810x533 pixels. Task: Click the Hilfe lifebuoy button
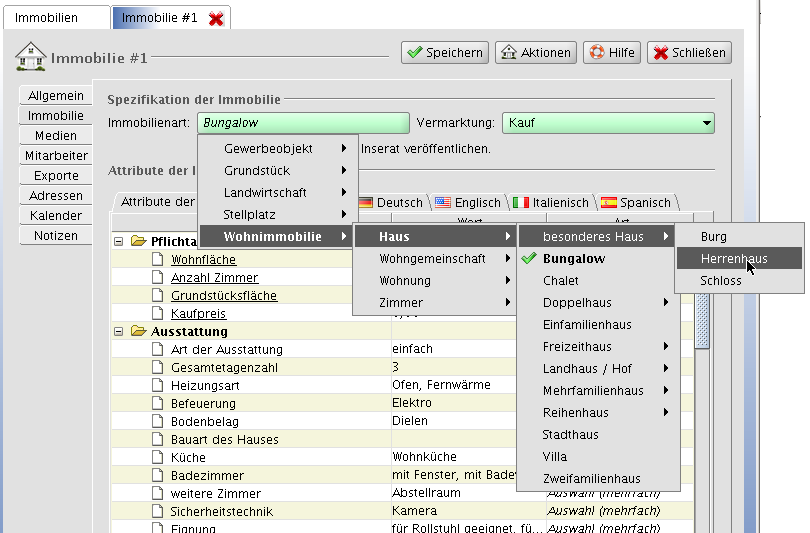pos(612,53)
